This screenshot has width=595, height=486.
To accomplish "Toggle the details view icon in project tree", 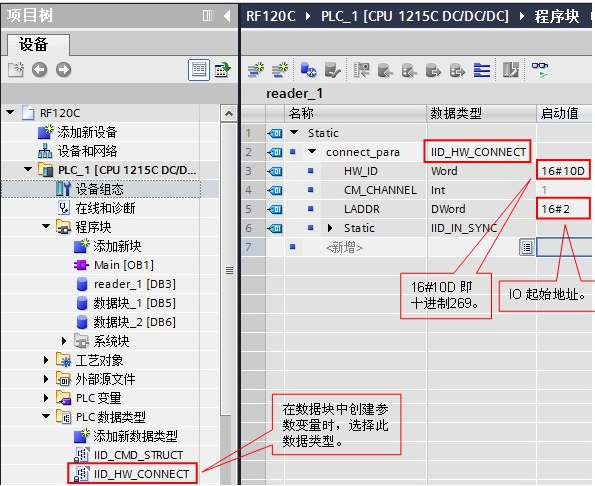I will coord(199,70).
